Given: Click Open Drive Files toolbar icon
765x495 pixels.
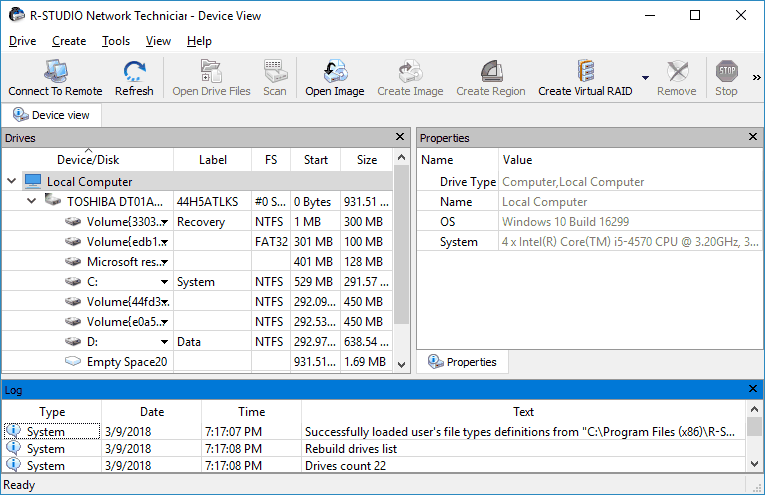Looking at the screenshot, I should click(211, 71).
